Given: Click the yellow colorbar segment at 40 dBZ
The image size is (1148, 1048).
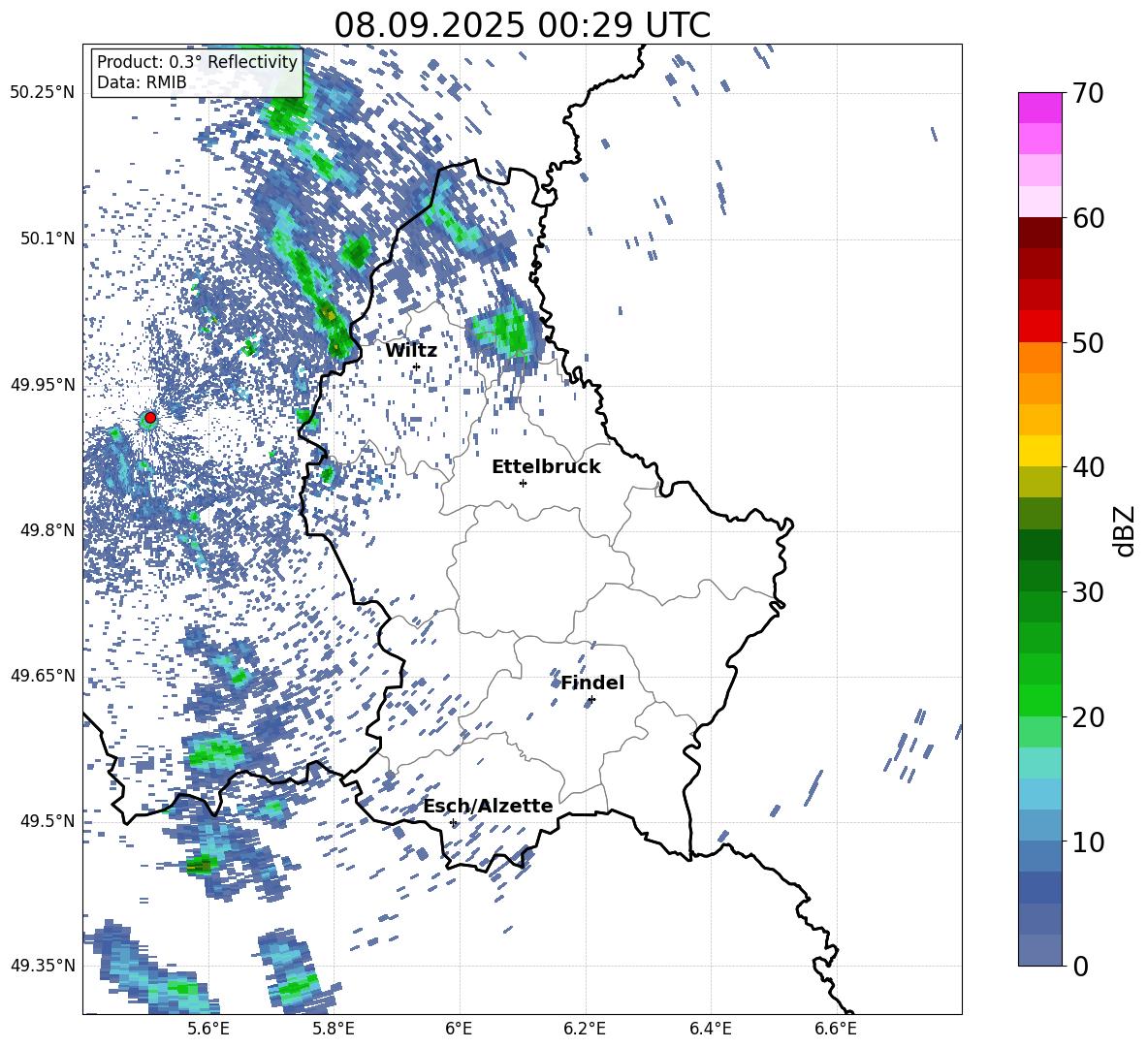Looking at the screenshot, I should tap(1039, 451).
